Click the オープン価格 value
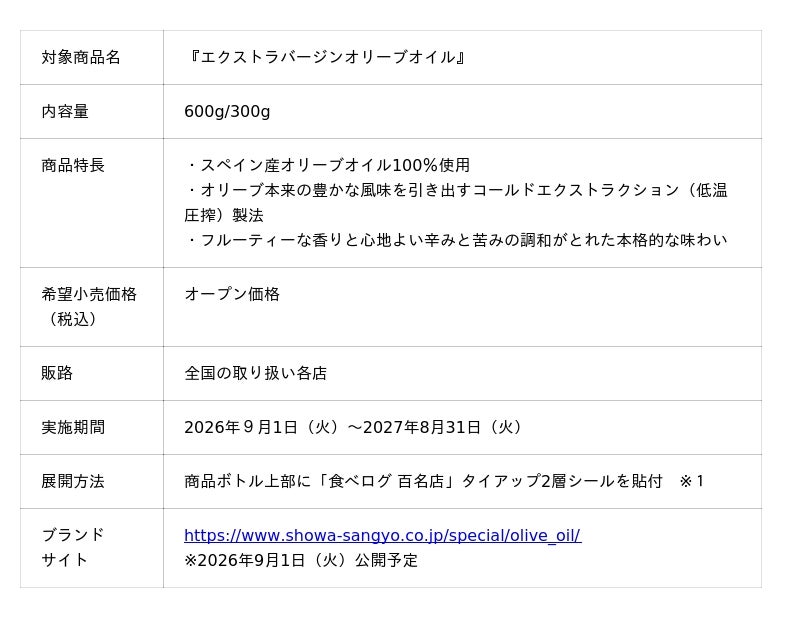The width and height of the screenshot is (800, 618). coord(232,294)
